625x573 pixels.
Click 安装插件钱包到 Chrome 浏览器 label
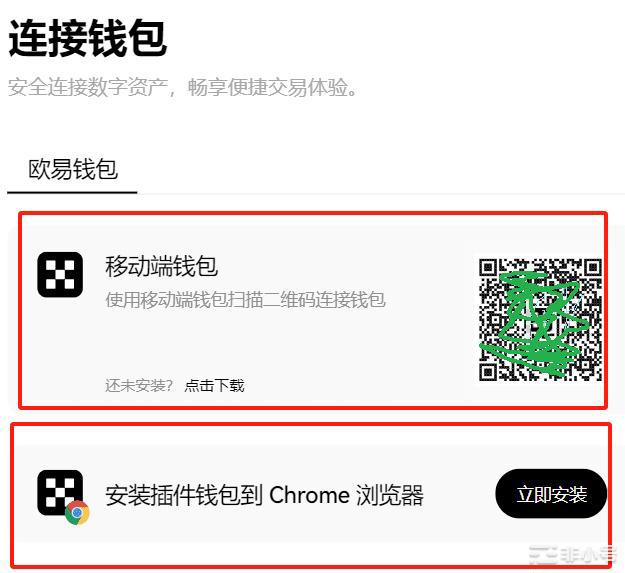(x=264, y=495)
